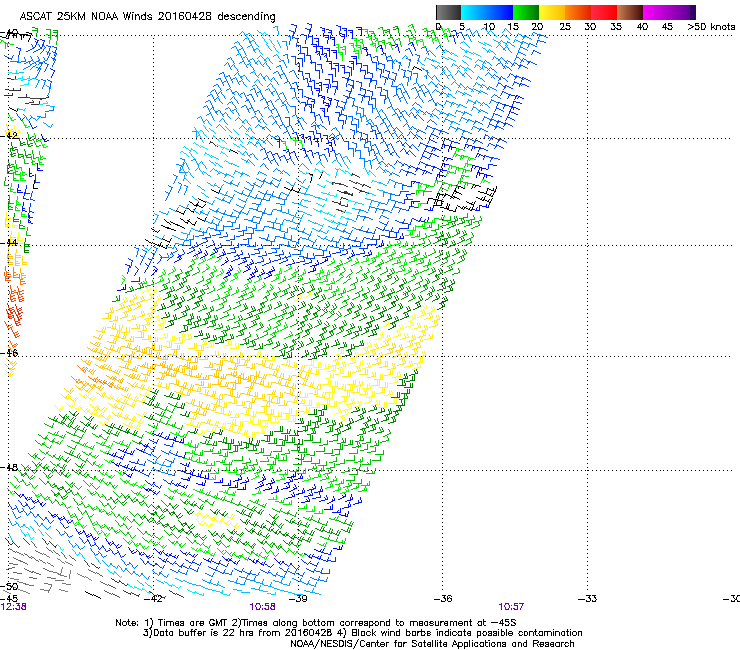Viewport: 740px width, 650px height.
Task: Click the '-45' longitude label at bottom
Action: click(x=9, y=598)
